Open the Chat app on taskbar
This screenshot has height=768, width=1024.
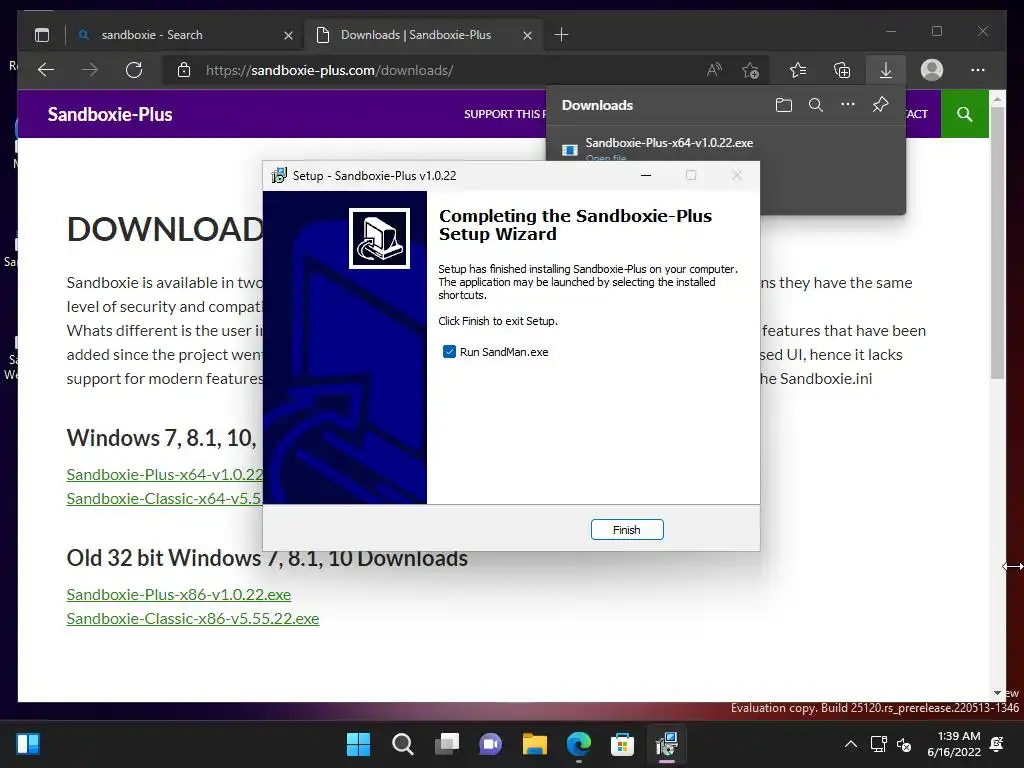click(490, 744)
